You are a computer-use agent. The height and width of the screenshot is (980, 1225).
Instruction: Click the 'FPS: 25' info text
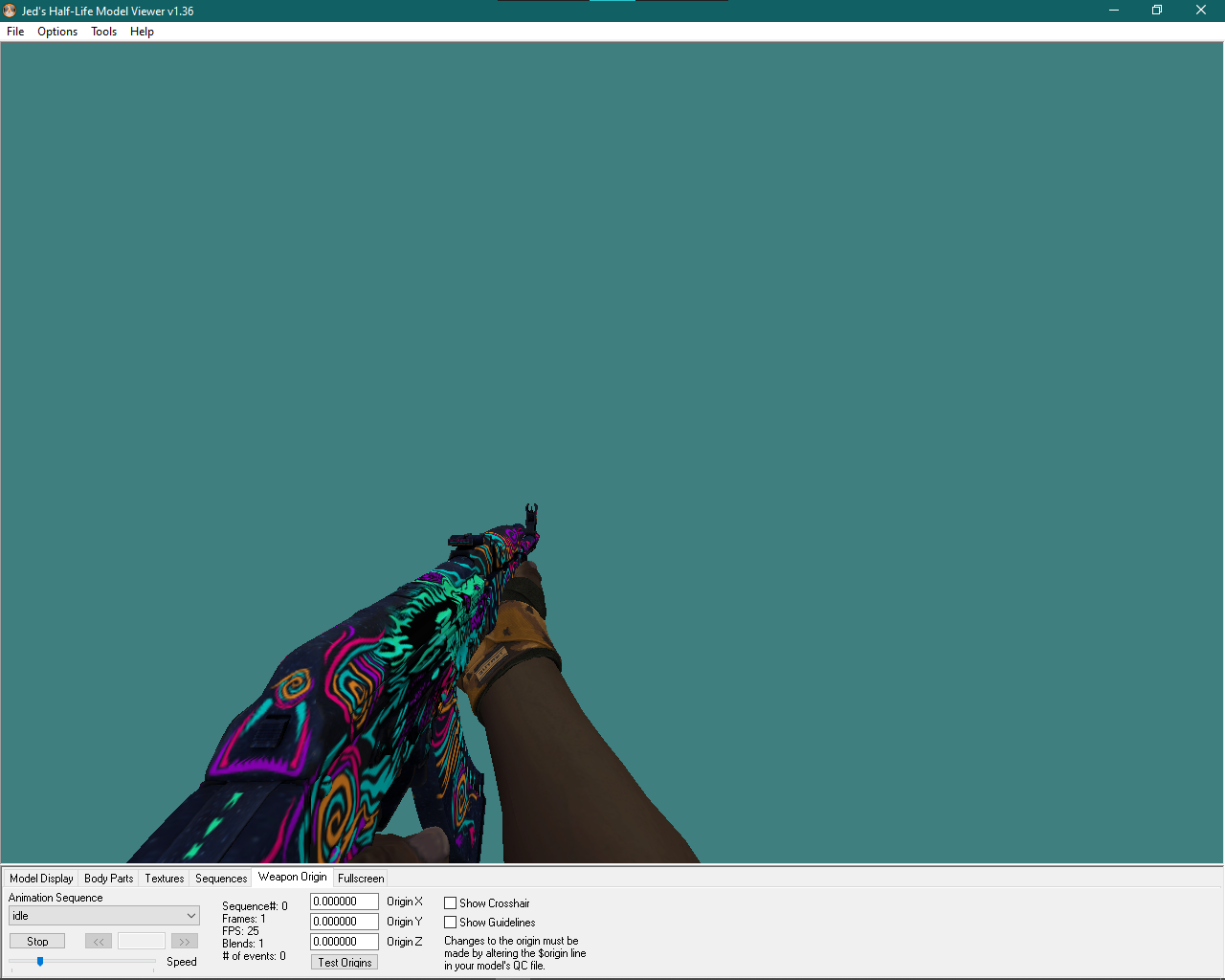point(240,931)
